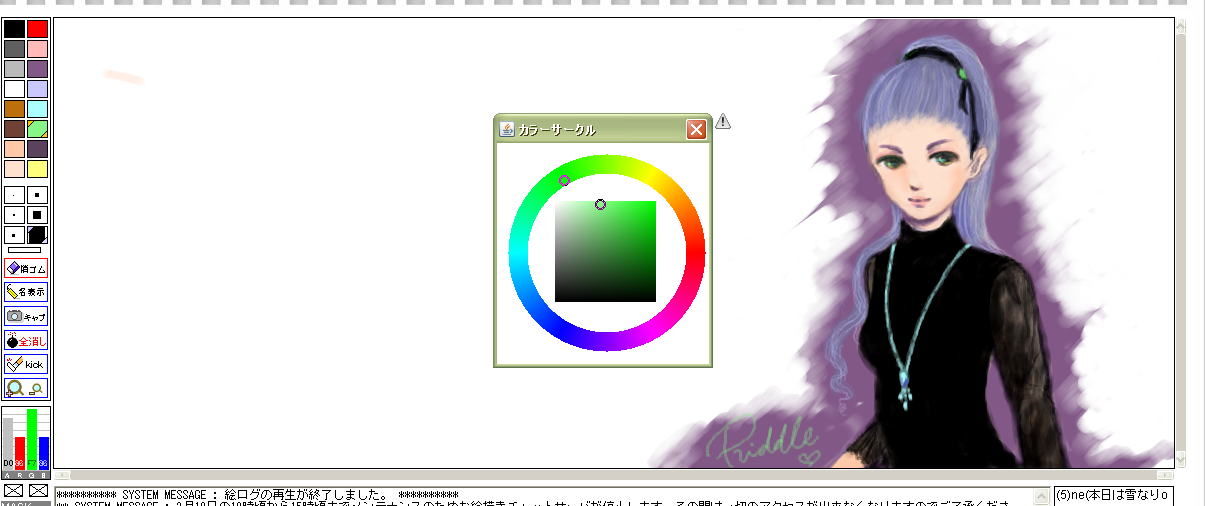This screenshot has width=1205, height=506.
Task: Click the SYSTEM MESSAGE chat log line
Action: 257,495
